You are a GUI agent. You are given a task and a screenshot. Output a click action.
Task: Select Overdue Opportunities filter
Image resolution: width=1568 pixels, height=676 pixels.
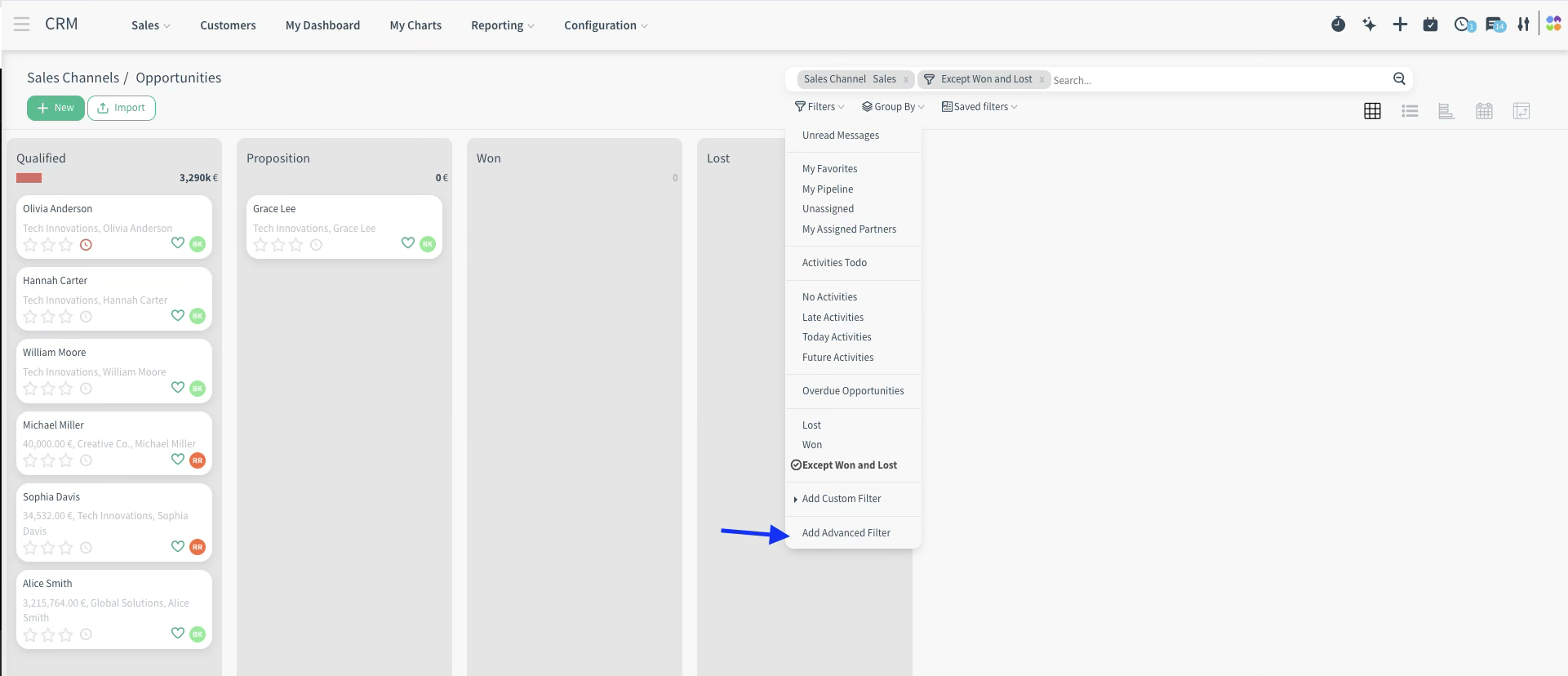pos(853,391)
